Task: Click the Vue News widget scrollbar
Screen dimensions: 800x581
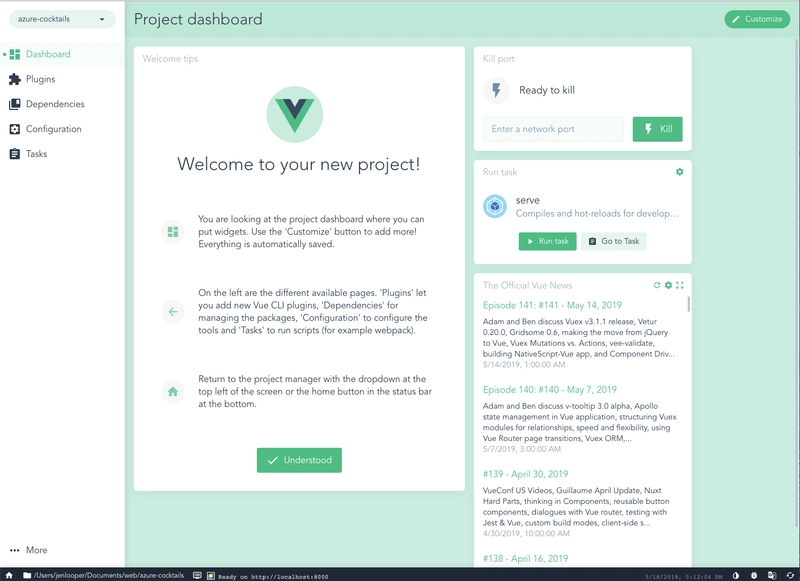Action: (688, 304)
